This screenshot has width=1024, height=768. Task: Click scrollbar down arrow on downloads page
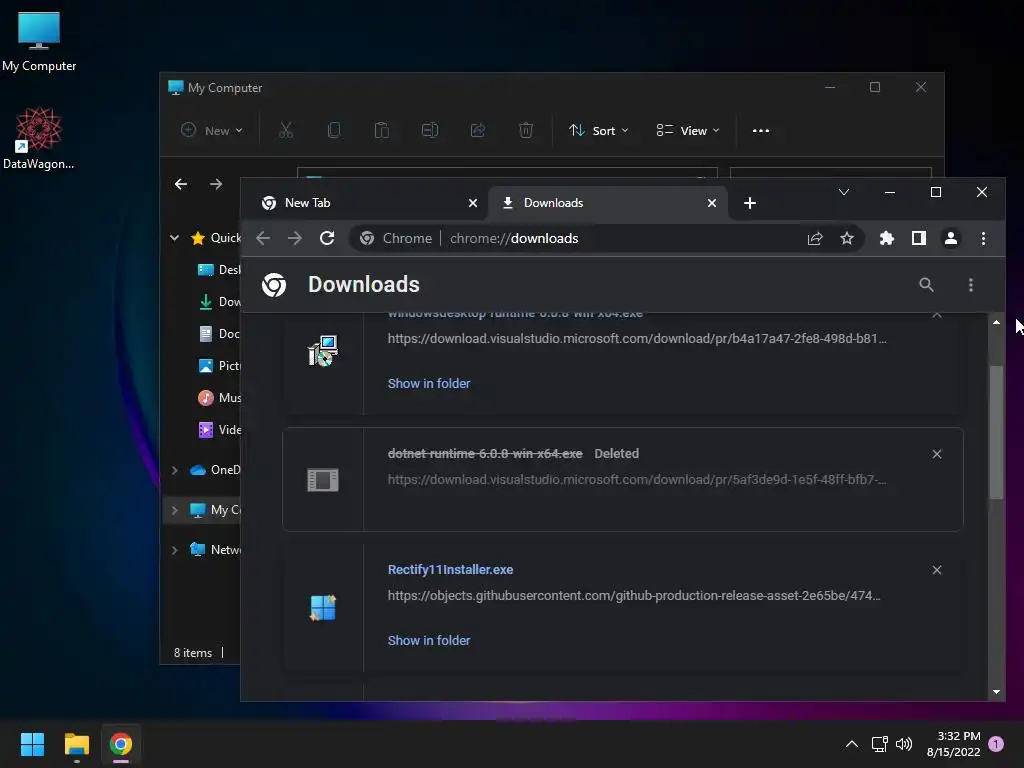(x=996, y=692)
